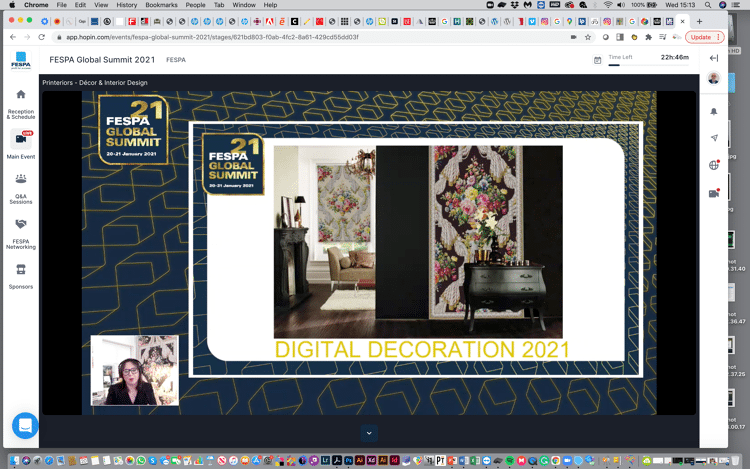Bookmark this page with star icon
This screenshot has width=750, height=469.
pyautogui.click(x=588, y=37)
